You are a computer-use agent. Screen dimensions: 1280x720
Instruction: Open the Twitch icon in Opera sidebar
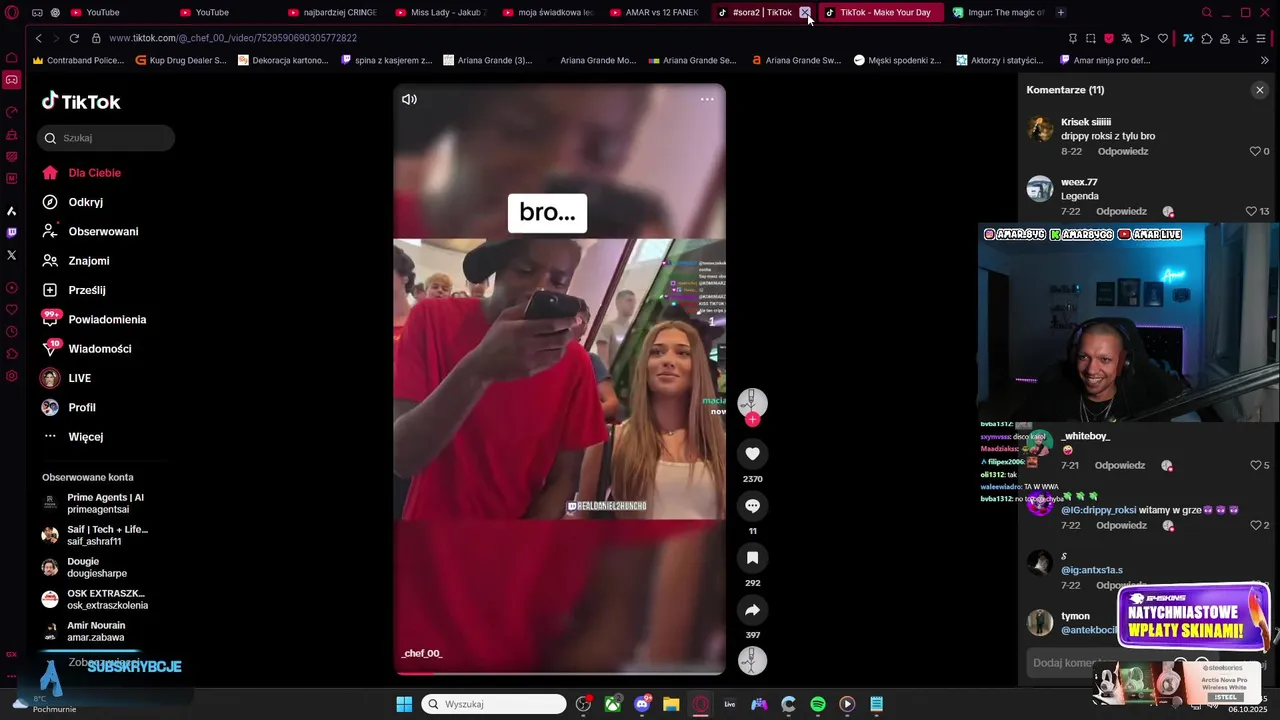12,232
